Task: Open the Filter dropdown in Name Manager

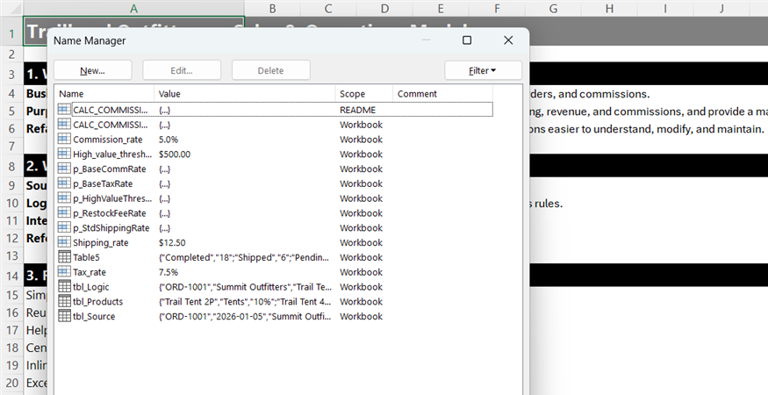Action: (483, 71)
